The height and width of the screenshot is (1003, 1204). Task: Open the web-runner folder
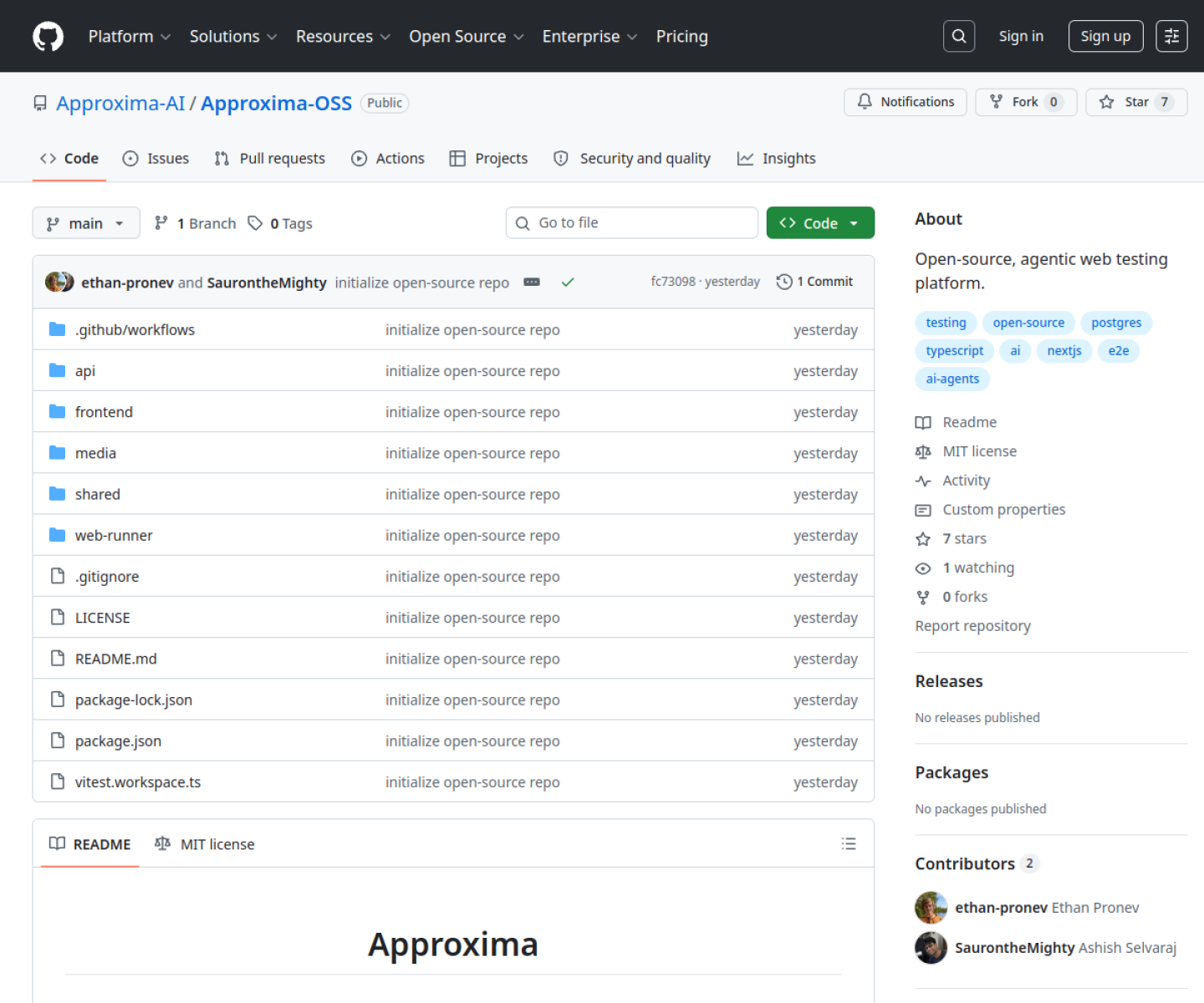[114, 536]
